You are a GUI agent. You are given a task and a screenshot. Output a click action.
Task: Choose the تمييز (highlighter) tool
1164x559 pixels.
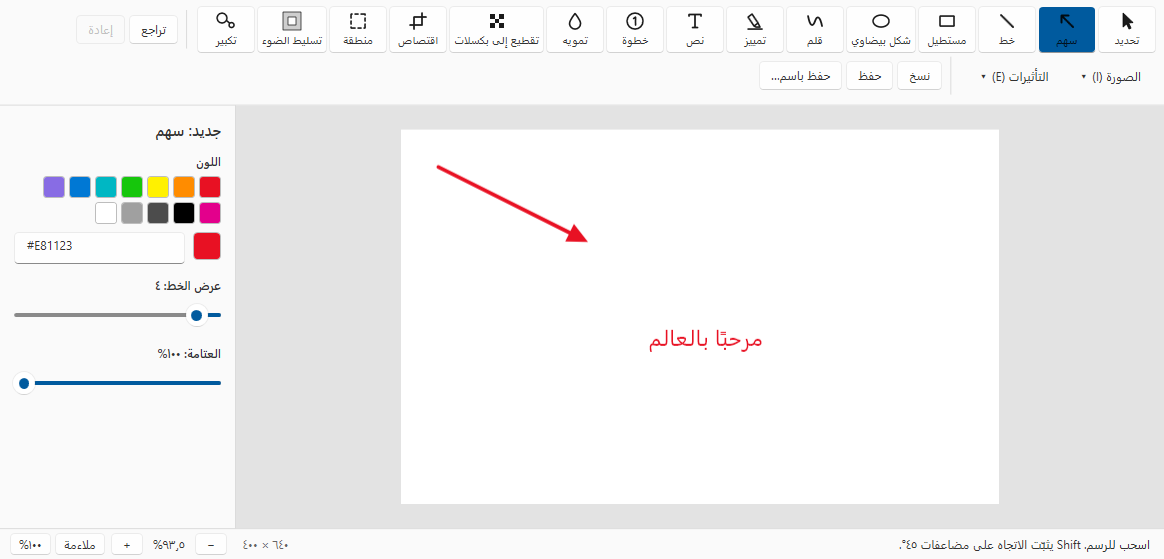(754, 30)
